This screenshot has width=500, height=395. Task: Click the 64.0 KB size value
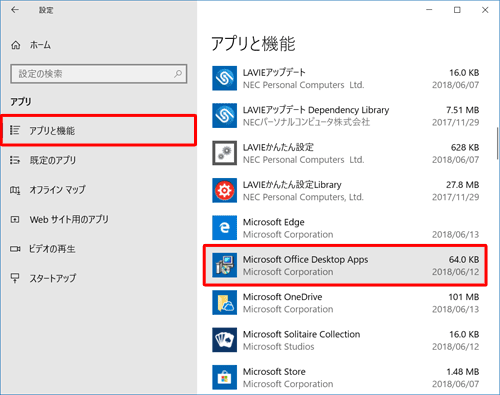pos(464,259)
